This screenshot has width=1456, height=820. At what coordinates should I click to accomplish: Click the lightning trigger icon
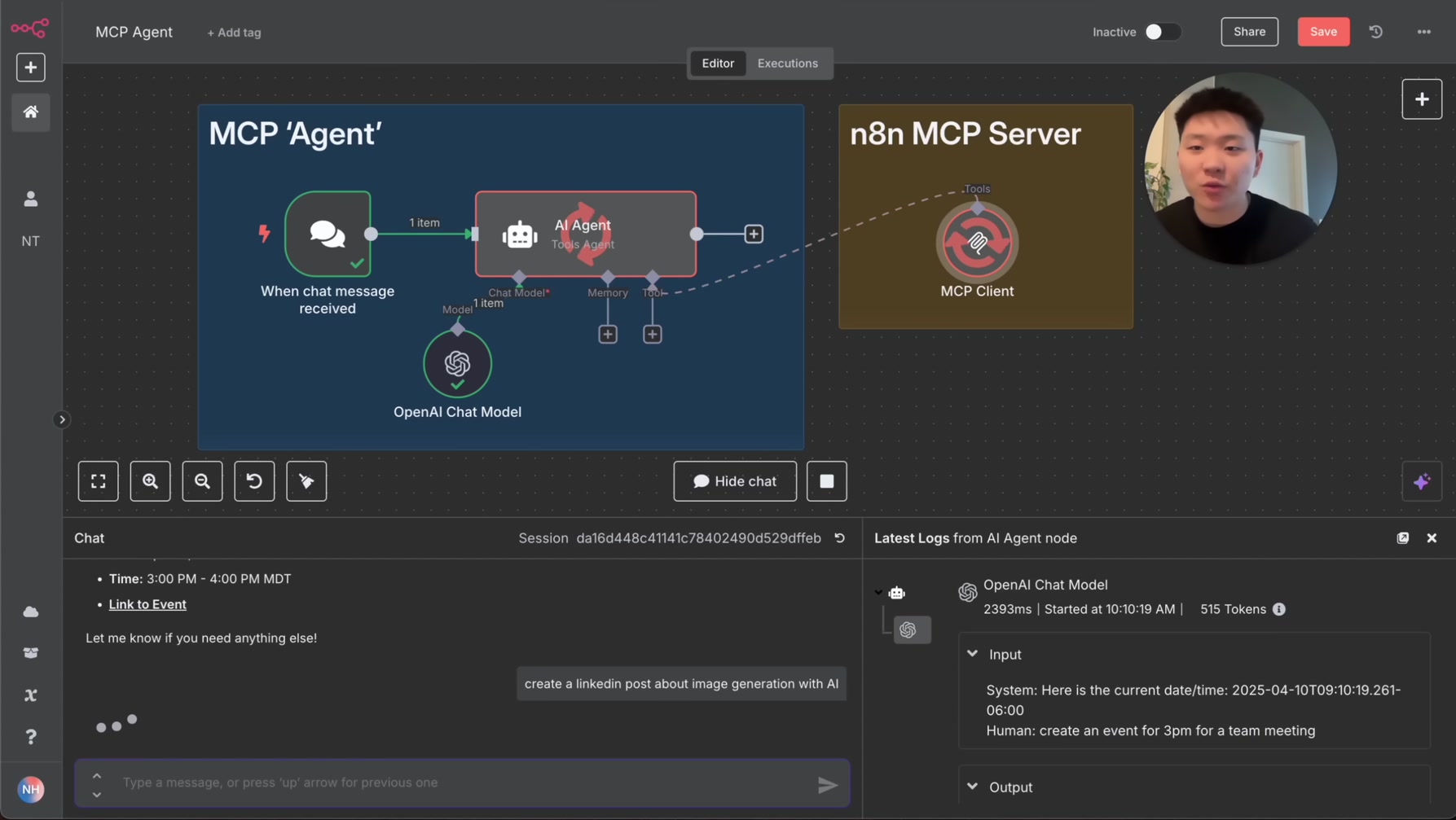(x=264, y=234)
